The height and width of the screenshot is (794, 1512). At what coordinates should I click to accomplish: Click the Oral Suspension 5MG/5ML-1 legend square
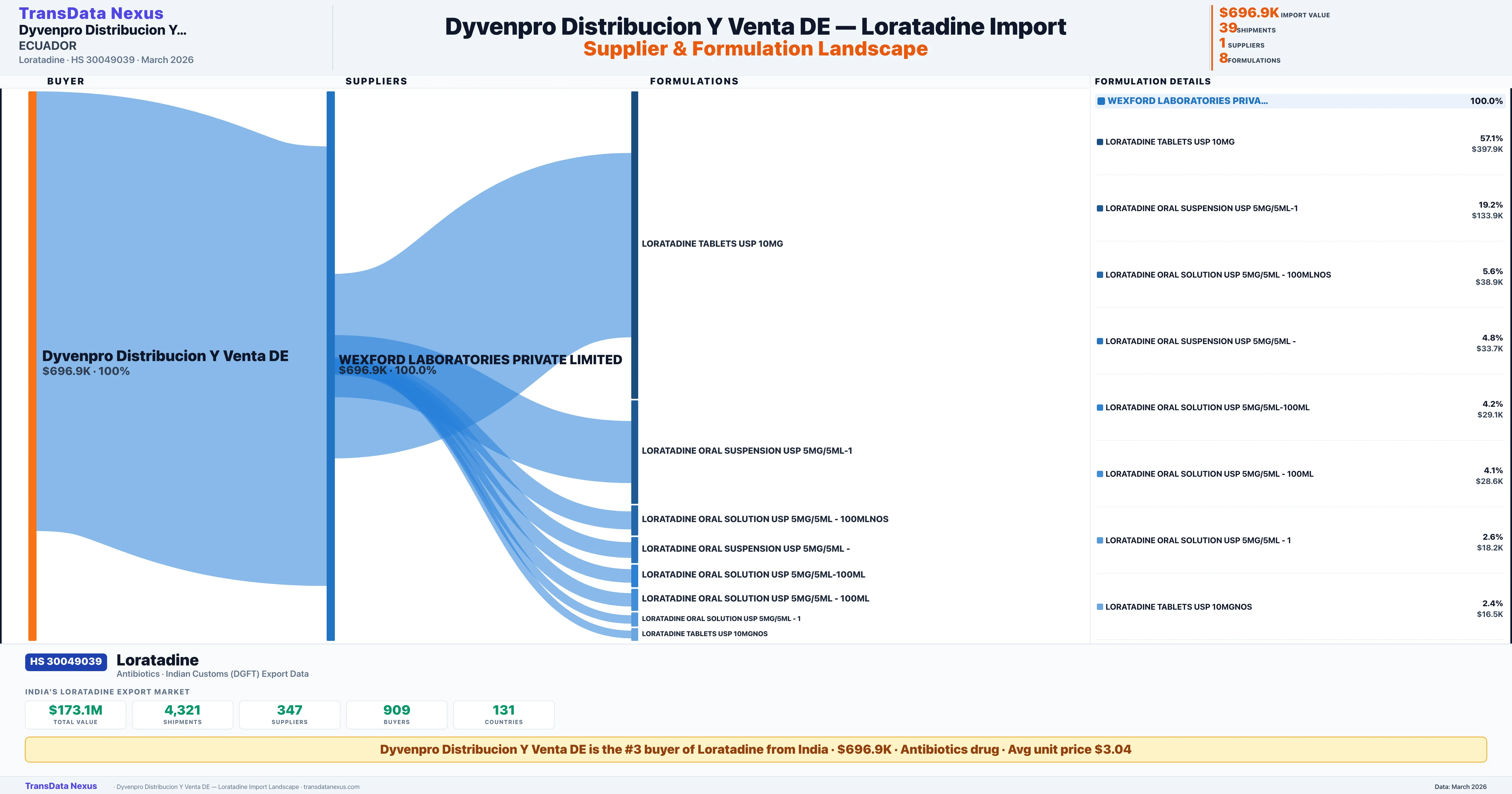point(1100,209)
